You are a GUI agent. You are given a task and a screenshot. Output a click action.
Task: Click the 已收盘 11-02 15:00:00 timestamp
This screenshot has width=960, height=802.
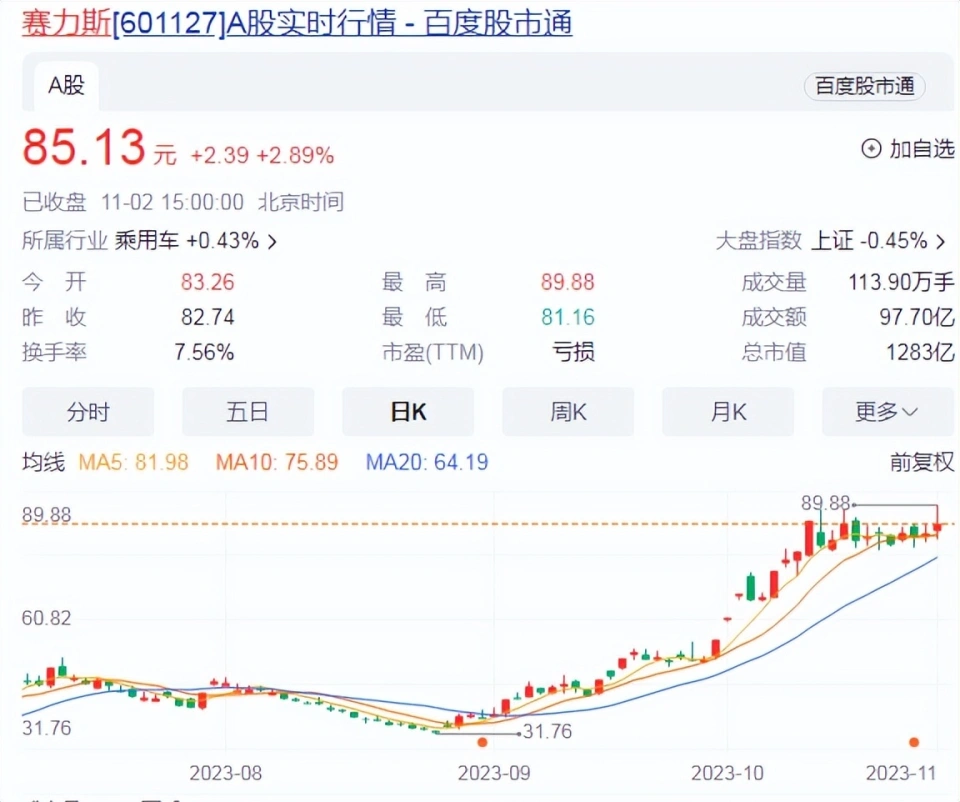(183, 202)
